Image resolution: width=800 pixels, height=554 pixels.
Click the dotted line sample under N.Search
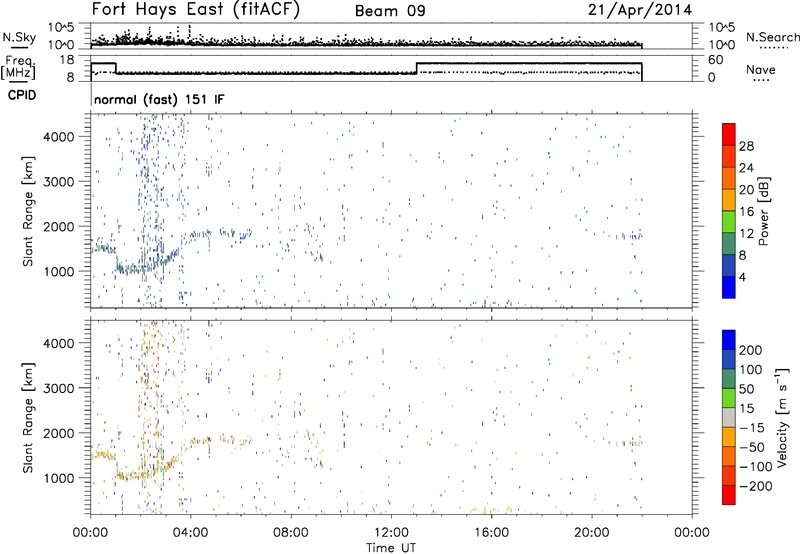click(774, 48)
